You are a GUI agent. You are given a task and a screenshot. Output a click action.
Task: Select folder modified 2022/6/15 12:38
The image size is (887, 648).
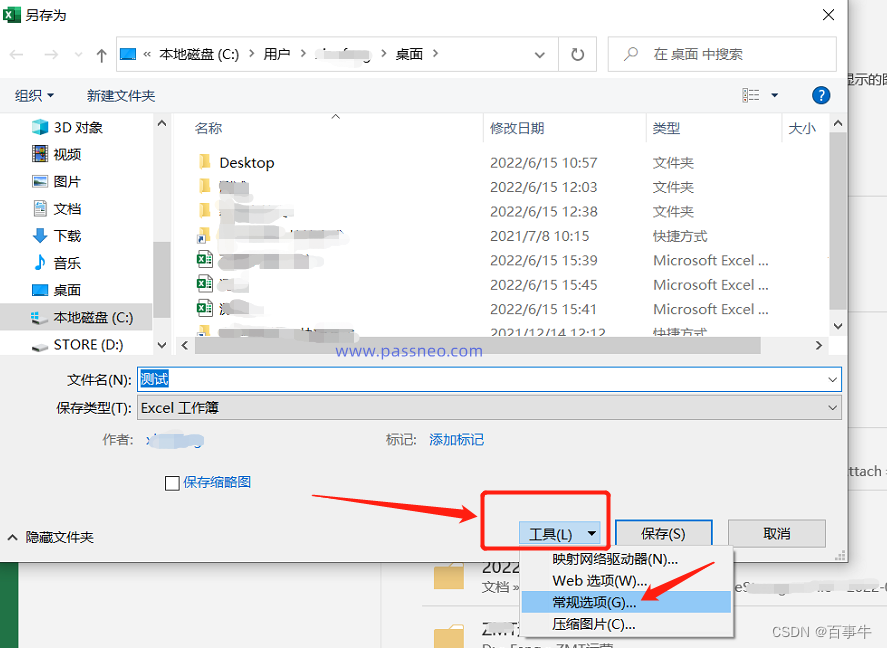[483, 211]
